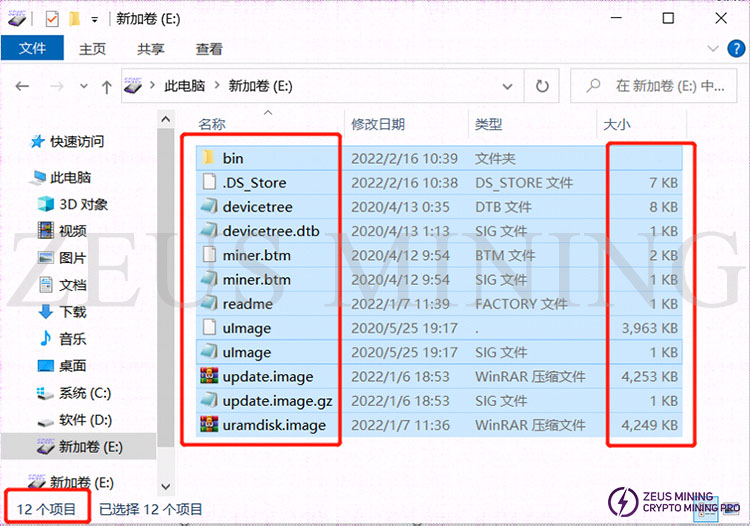This screenshot has height=526, width=750.
Task: Select the uramdisk.image WinRAR archive icon
Action: 209,425
